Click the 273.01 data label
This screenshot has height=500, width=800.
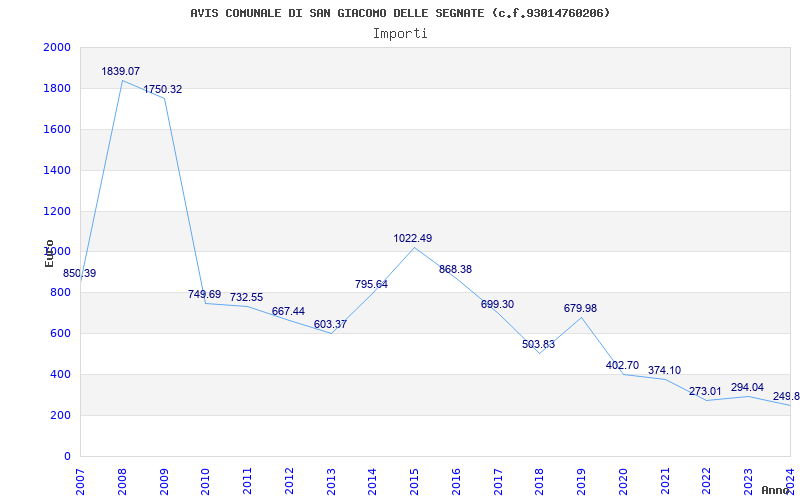tap(706, 392)
